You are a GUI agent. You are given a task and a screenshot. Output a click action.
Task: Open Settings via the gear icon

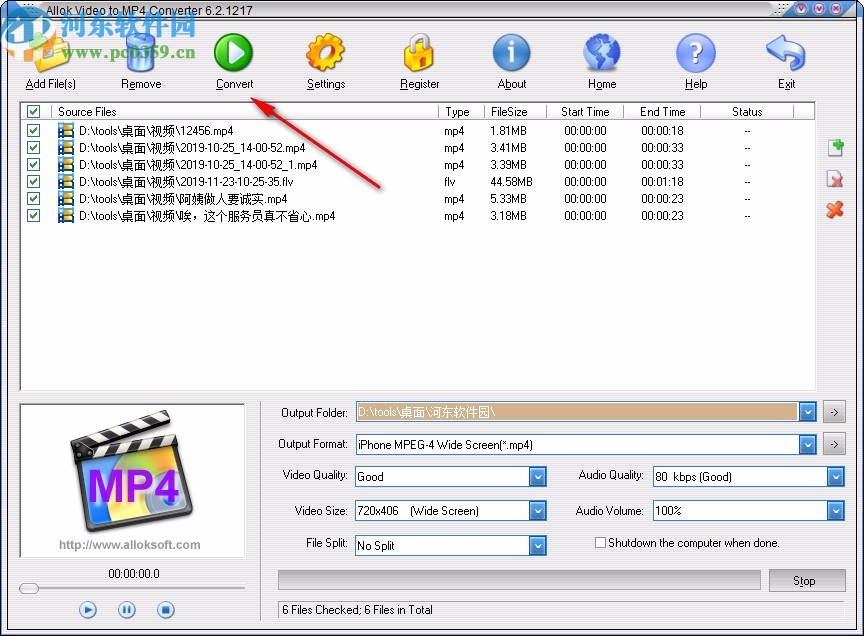[325, 53]
